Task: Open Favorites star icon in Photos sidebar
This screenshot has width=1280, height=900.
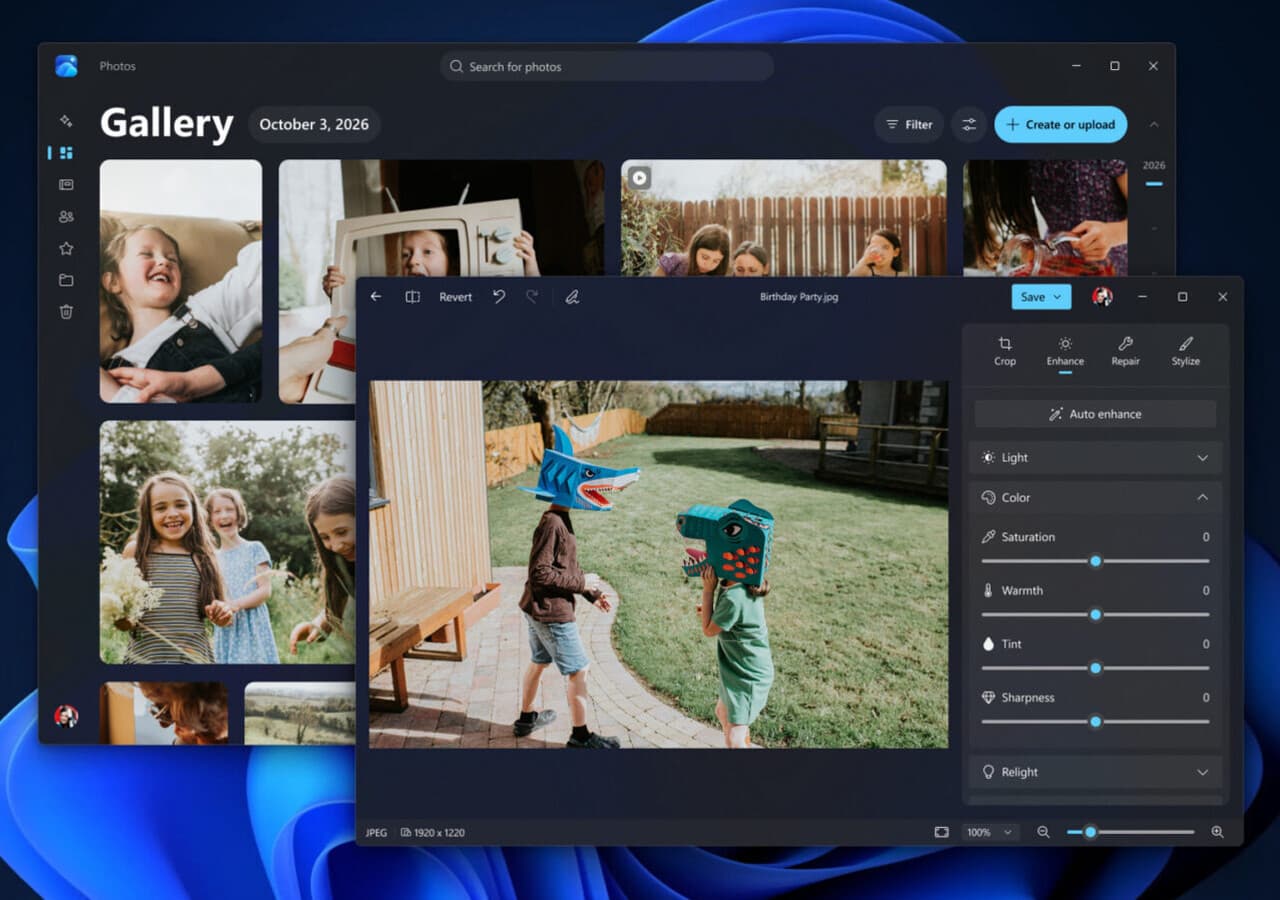Action: click(66, 248)
